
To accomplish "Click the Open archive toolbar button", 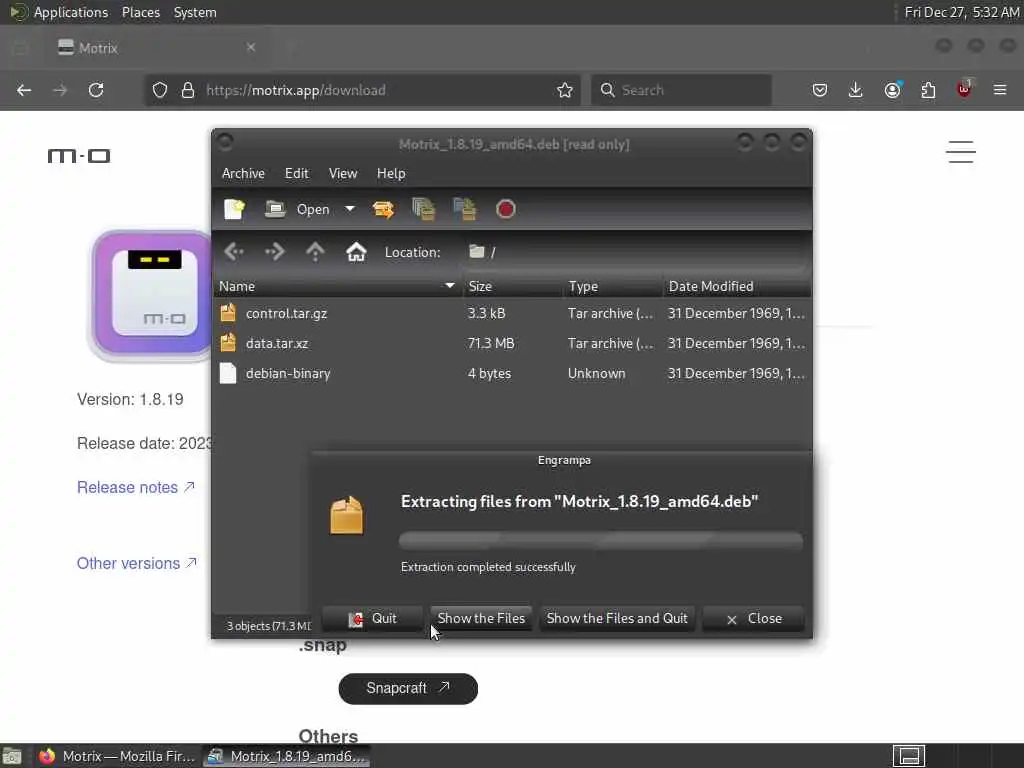I will click(x=298, y=209).
